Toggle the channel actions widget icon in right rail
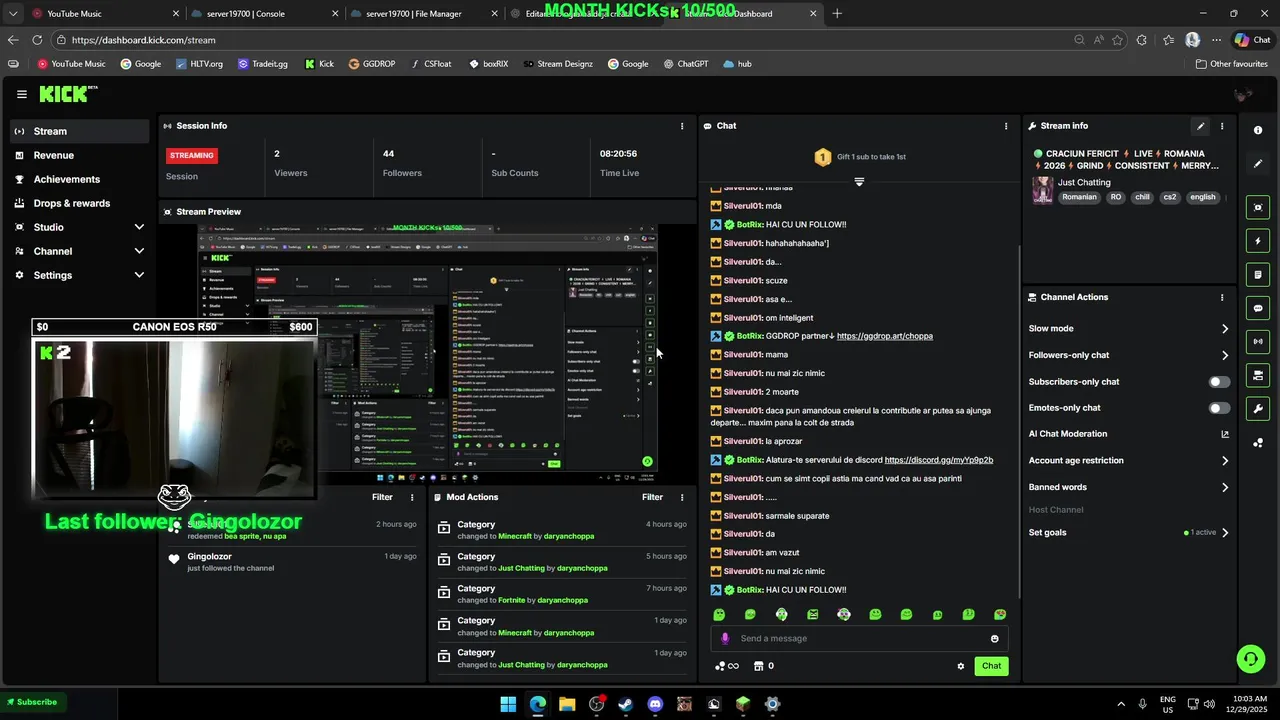This screenshot has width=1280, height=720. (1258, 376)
